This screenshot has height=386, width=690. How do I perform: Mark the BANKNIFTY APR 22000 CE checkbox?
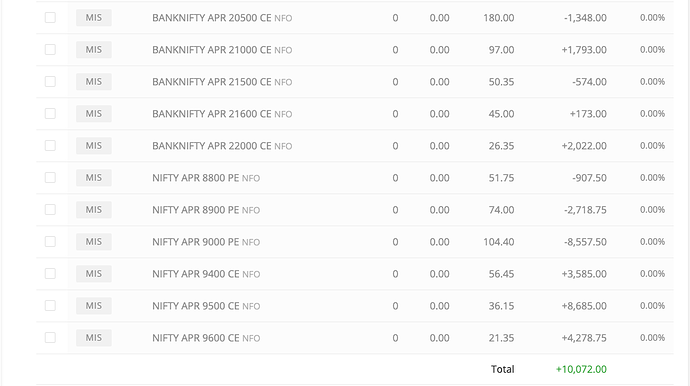tap(50, 146)
